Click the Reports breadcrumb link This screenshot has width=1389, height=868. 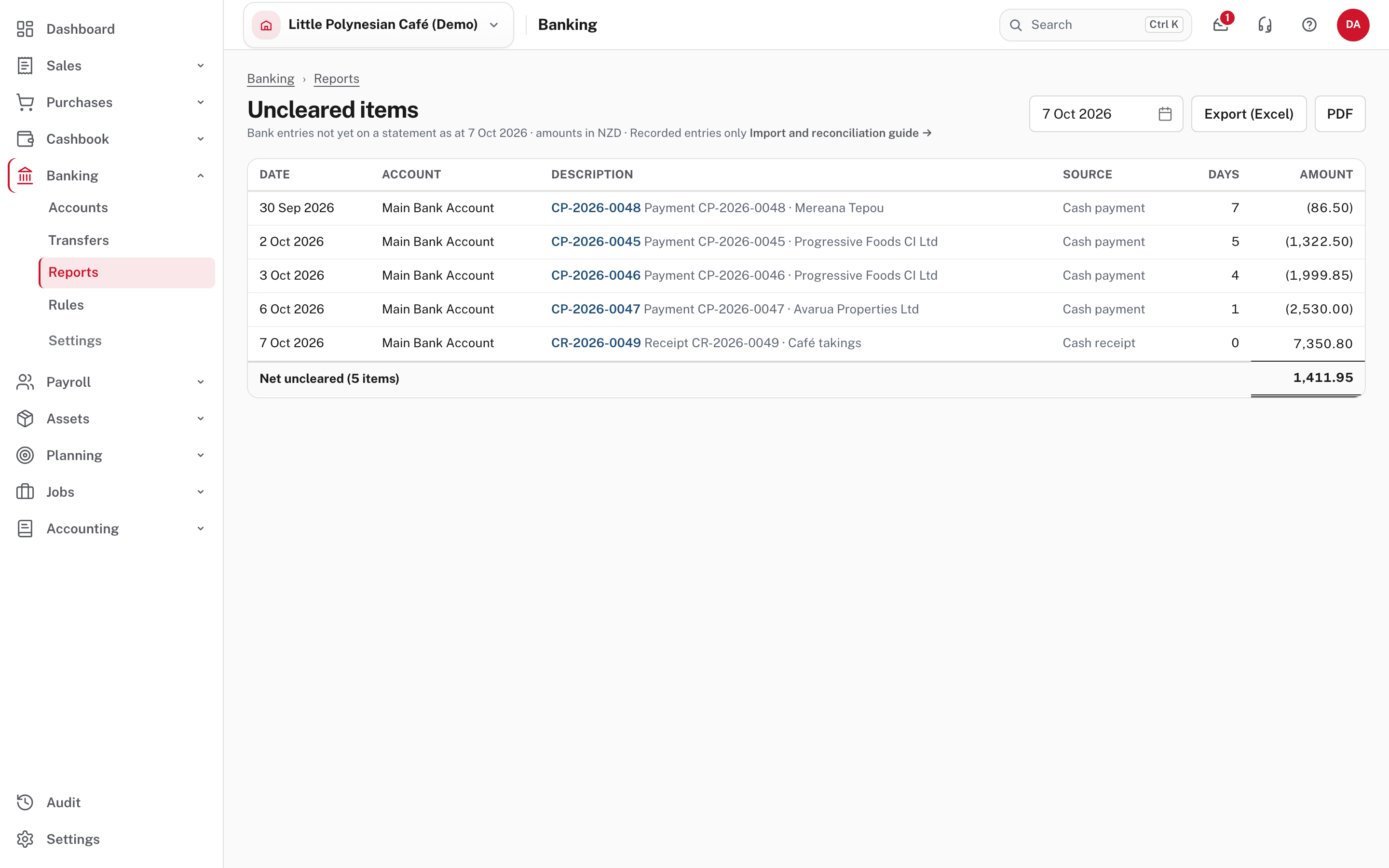(336, 79)
